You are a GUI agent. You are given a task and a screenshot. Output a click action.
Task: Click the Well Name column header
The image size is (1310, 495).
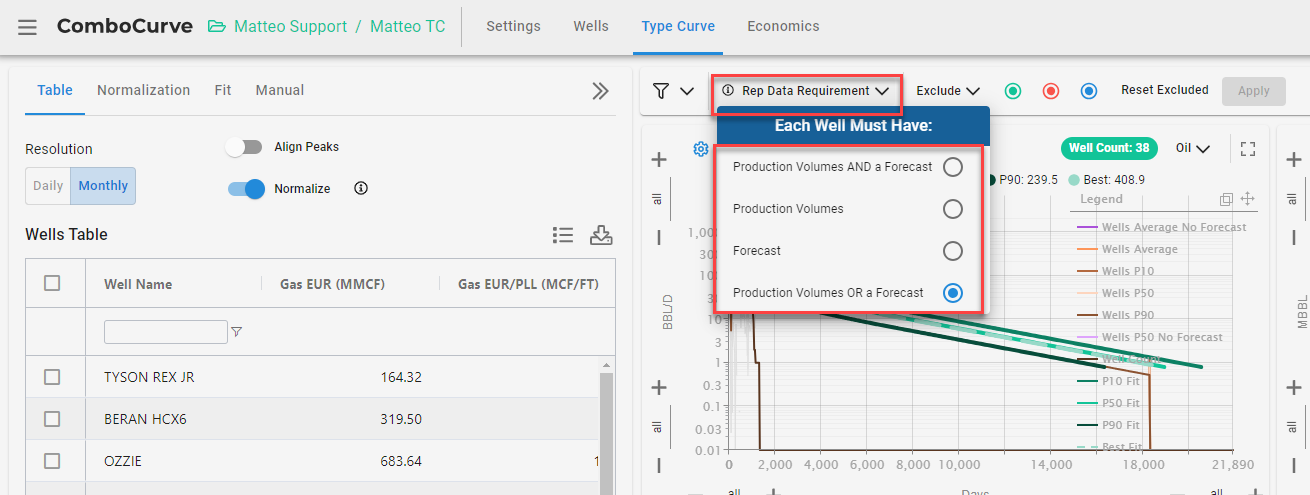coord(138,284)
